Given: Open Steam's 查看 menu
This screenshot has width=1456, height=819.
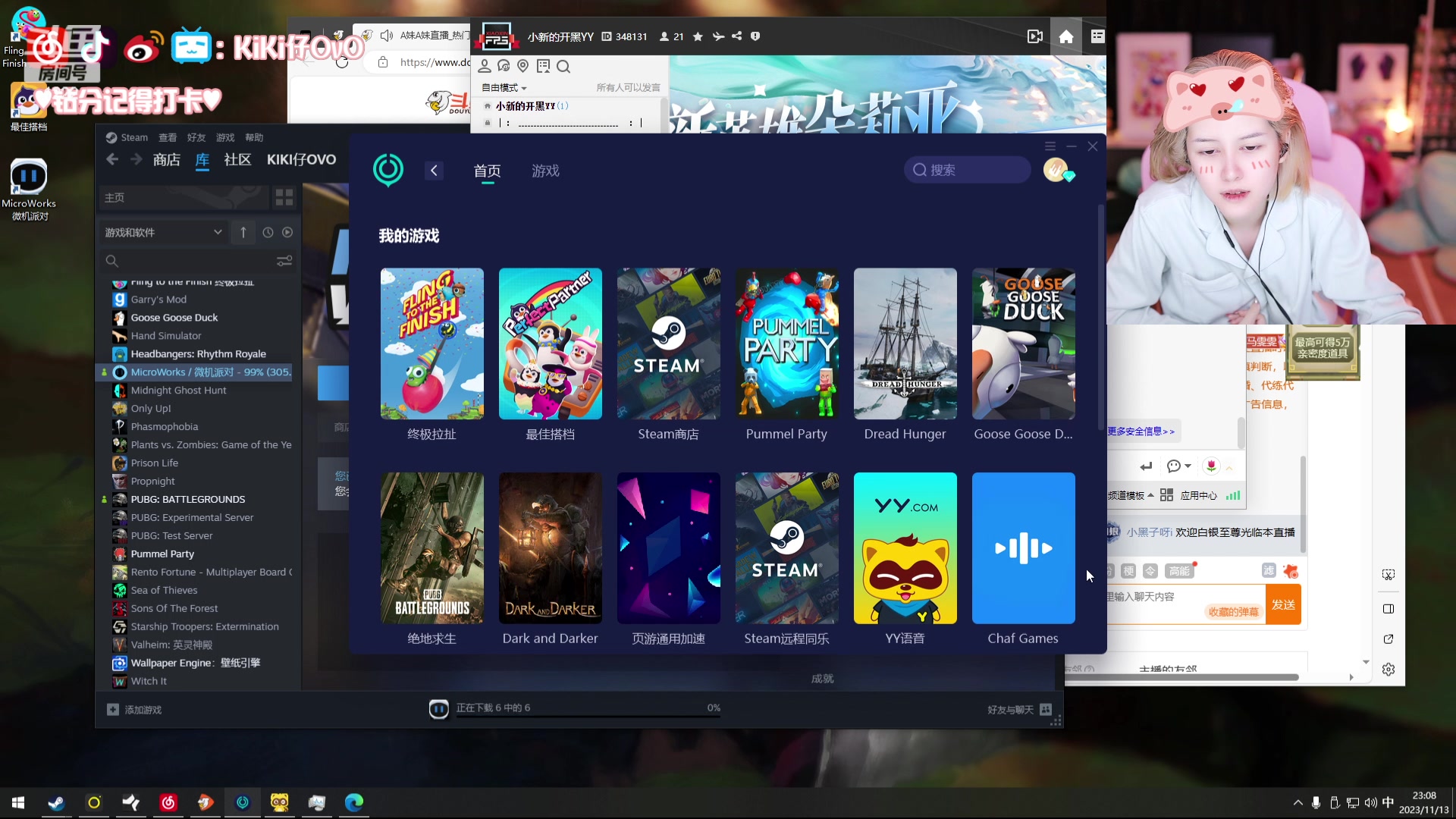Looking at the screenshot, I should (168, 137).
